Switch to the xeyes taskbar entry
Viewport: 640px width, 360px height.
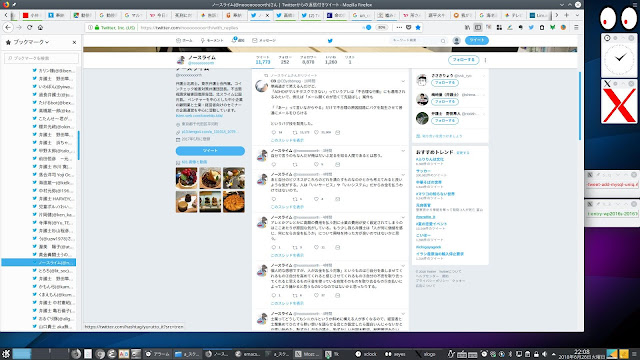pyautogui.click(x=395, y=354)
